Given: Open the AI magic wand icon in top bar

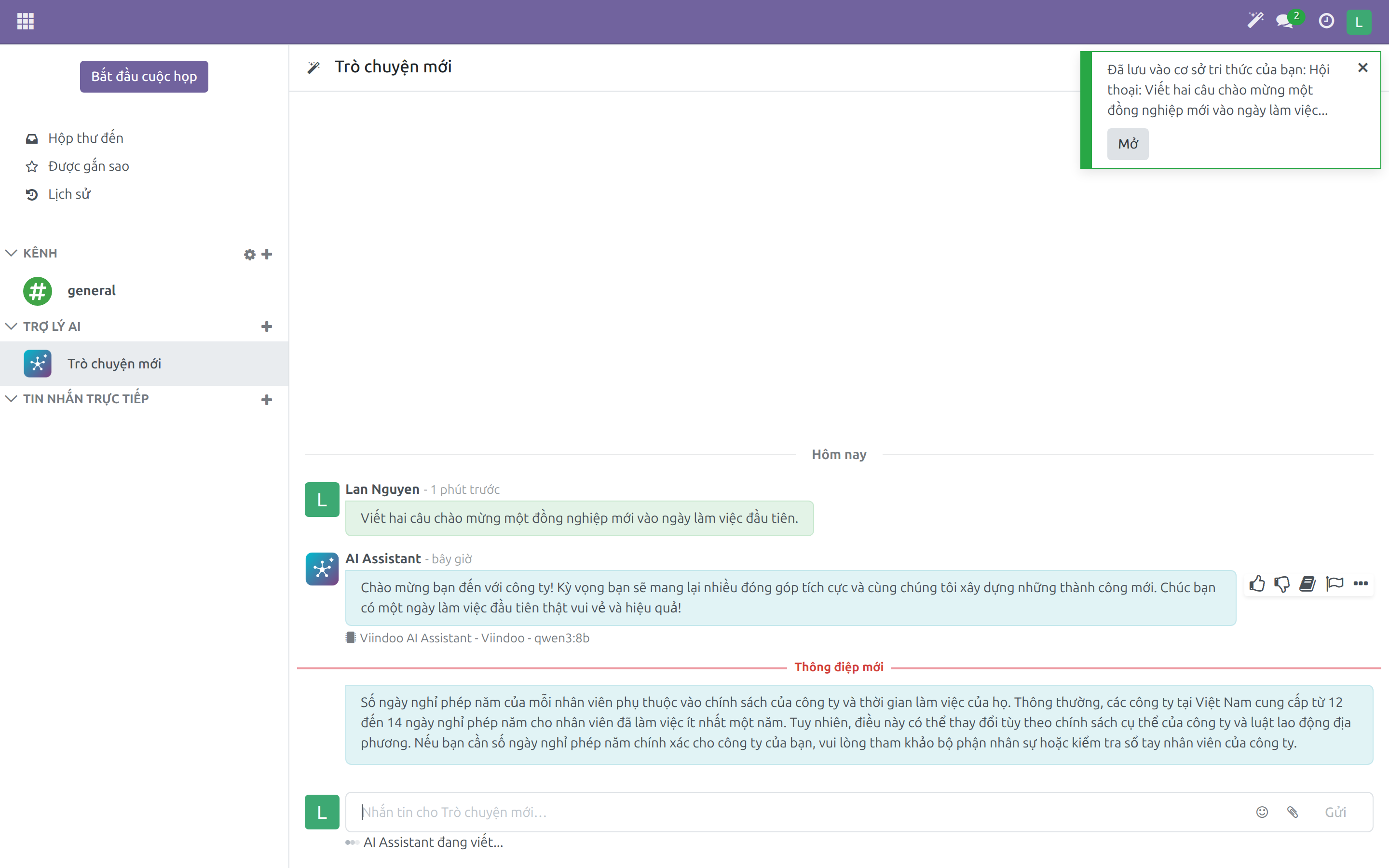Looking at the screenshot, I should 1255,21.
